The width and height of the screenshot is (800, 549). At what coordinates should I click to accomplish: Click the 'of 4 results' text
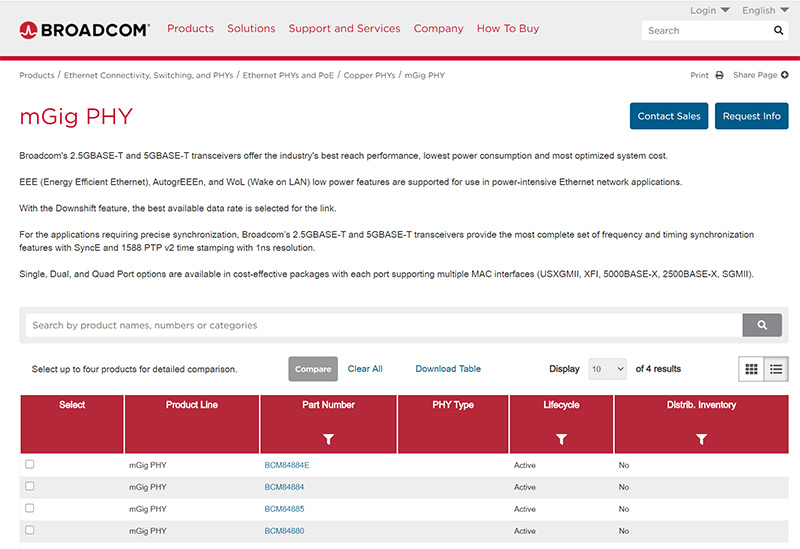pos(658,369)
